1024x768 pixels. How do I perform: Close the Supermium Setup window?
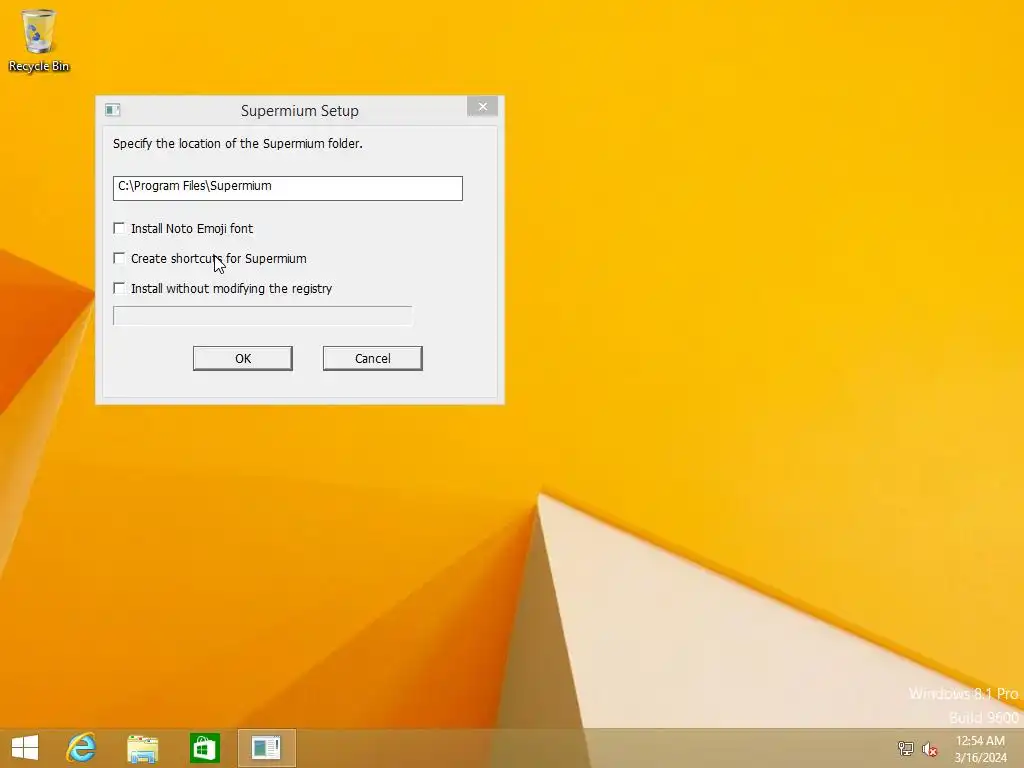483,106
